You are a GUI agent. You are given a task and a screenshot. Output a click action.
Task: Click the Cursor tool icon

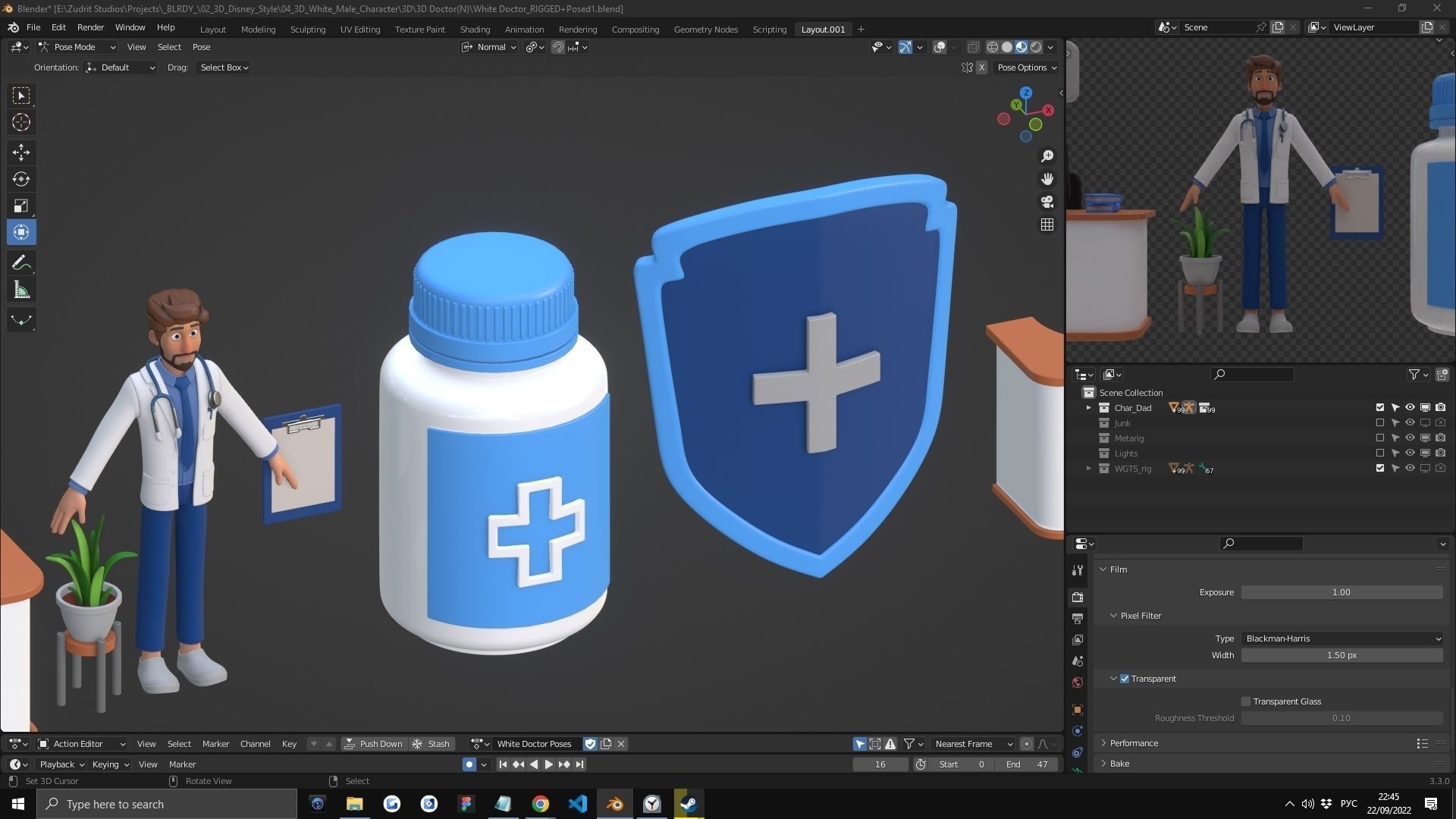point(21,122)
